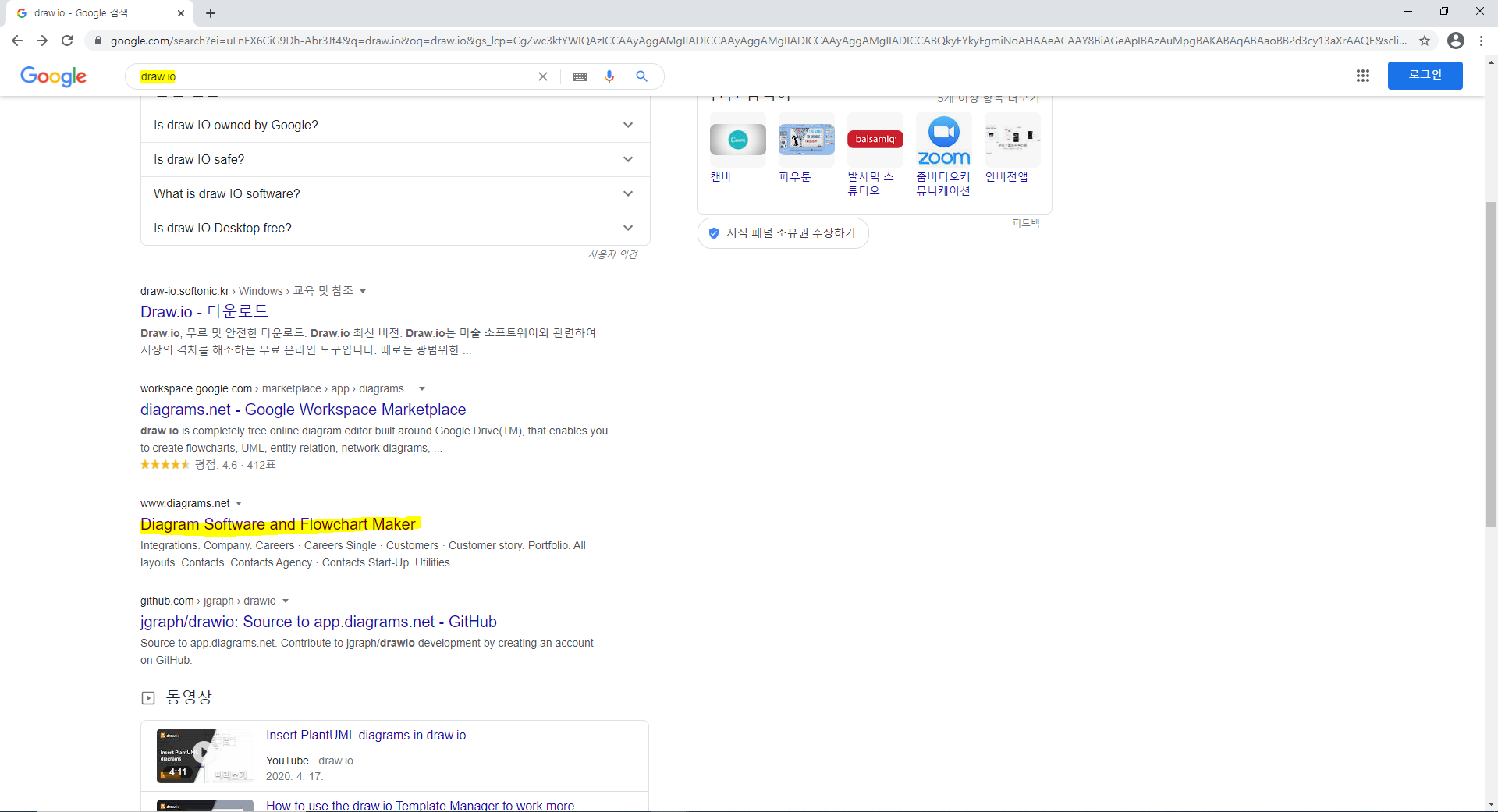
Task: Open "Diagram Software and Flowchart Maker" result
Action: (278, 524)
